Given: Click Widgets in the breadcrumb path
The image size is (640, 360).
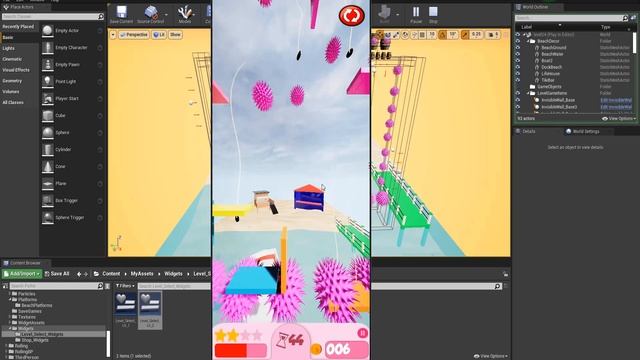Looking at the screenshot, I should 173,274.
